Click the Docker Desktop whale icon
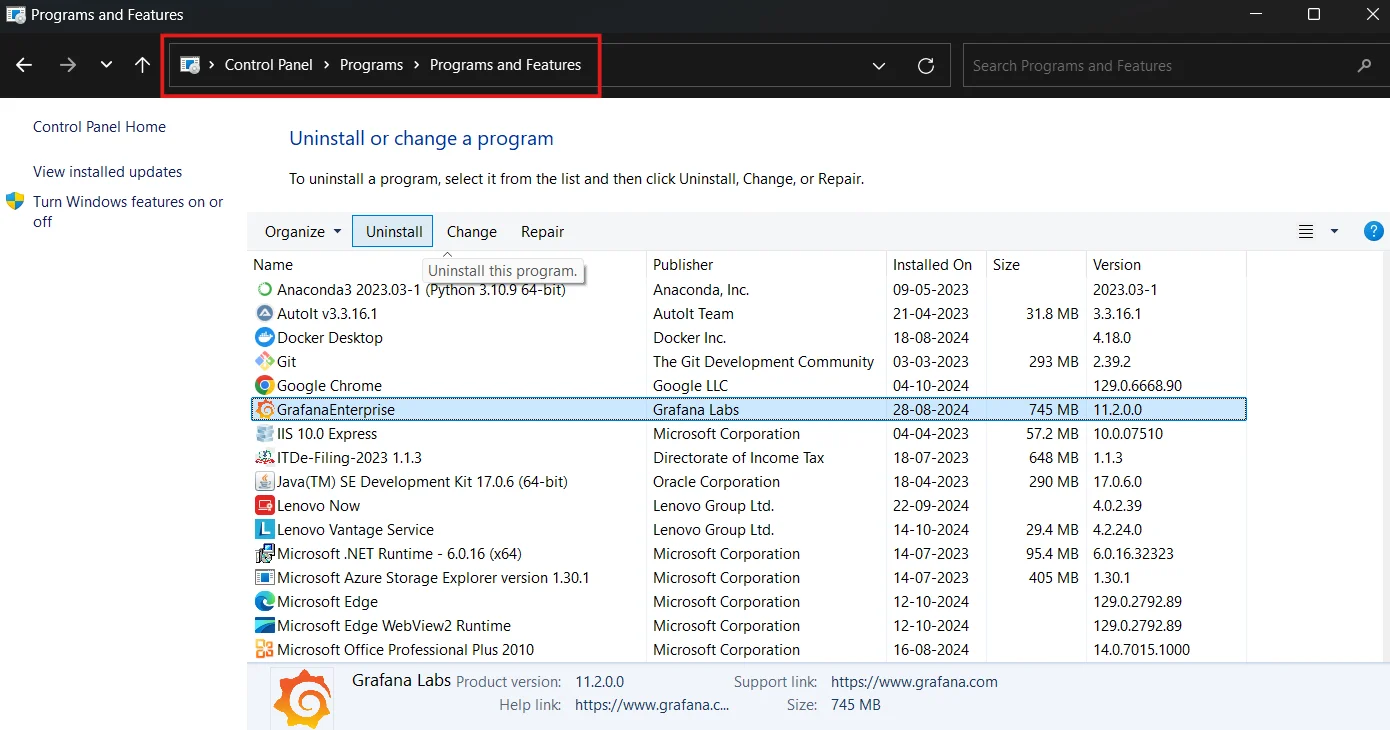This screenshot has height=730, width=1390. pyautogui.click(x=265, y=338)
